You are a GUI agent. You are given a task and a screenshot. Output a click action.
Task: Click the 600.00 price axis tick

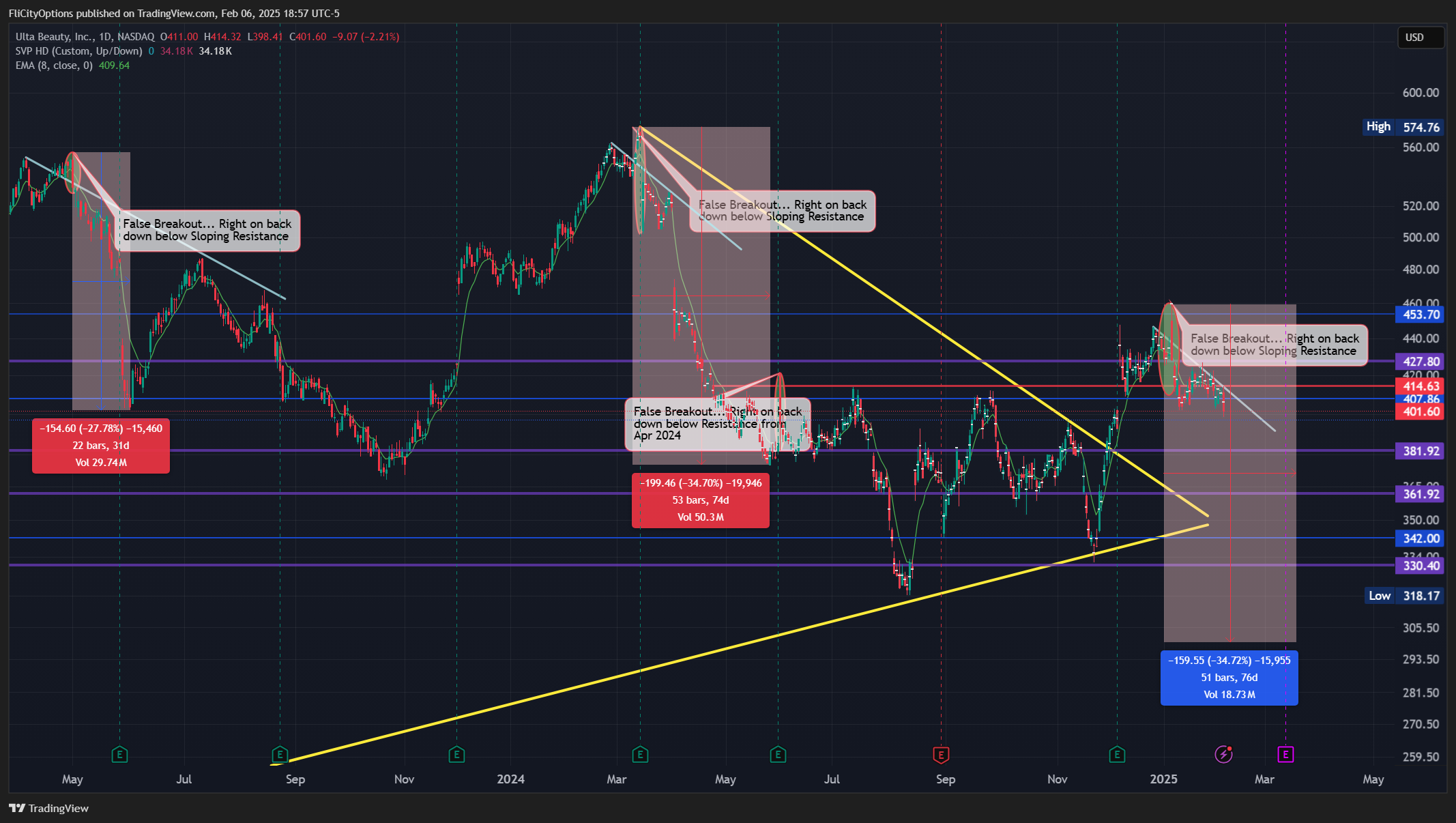(x=1421, y=93)
